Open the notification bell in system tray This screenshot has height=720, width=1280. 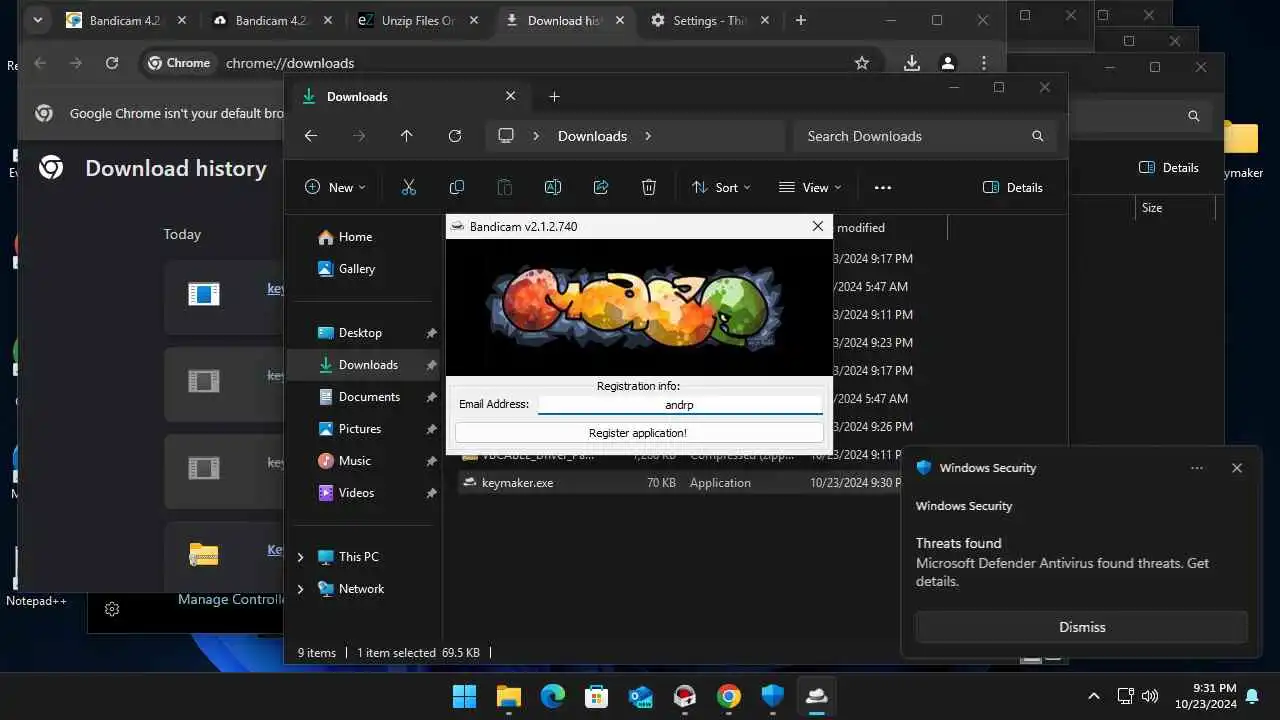point(1251,696)
